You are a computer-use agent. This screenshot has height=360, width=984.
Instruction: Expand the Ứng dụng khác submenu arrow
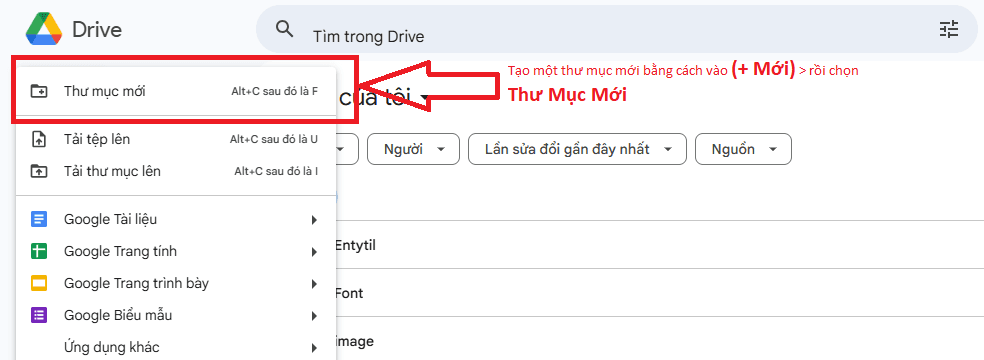[x=314, y=347]
